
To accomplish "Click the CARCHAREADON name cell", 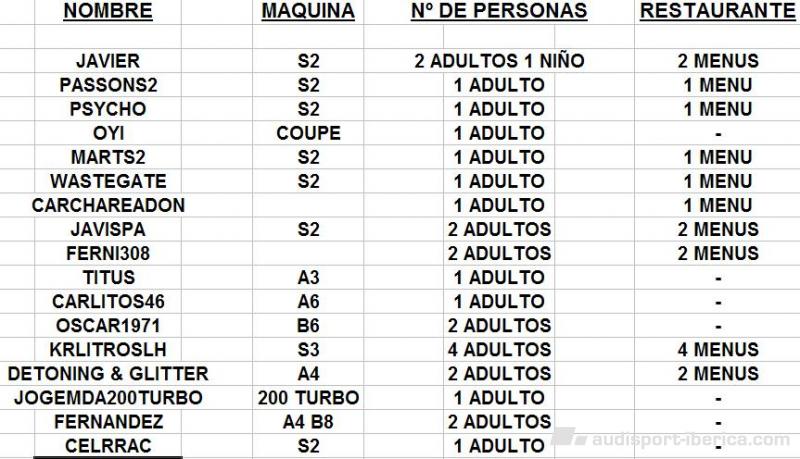I will click(108, 205).
